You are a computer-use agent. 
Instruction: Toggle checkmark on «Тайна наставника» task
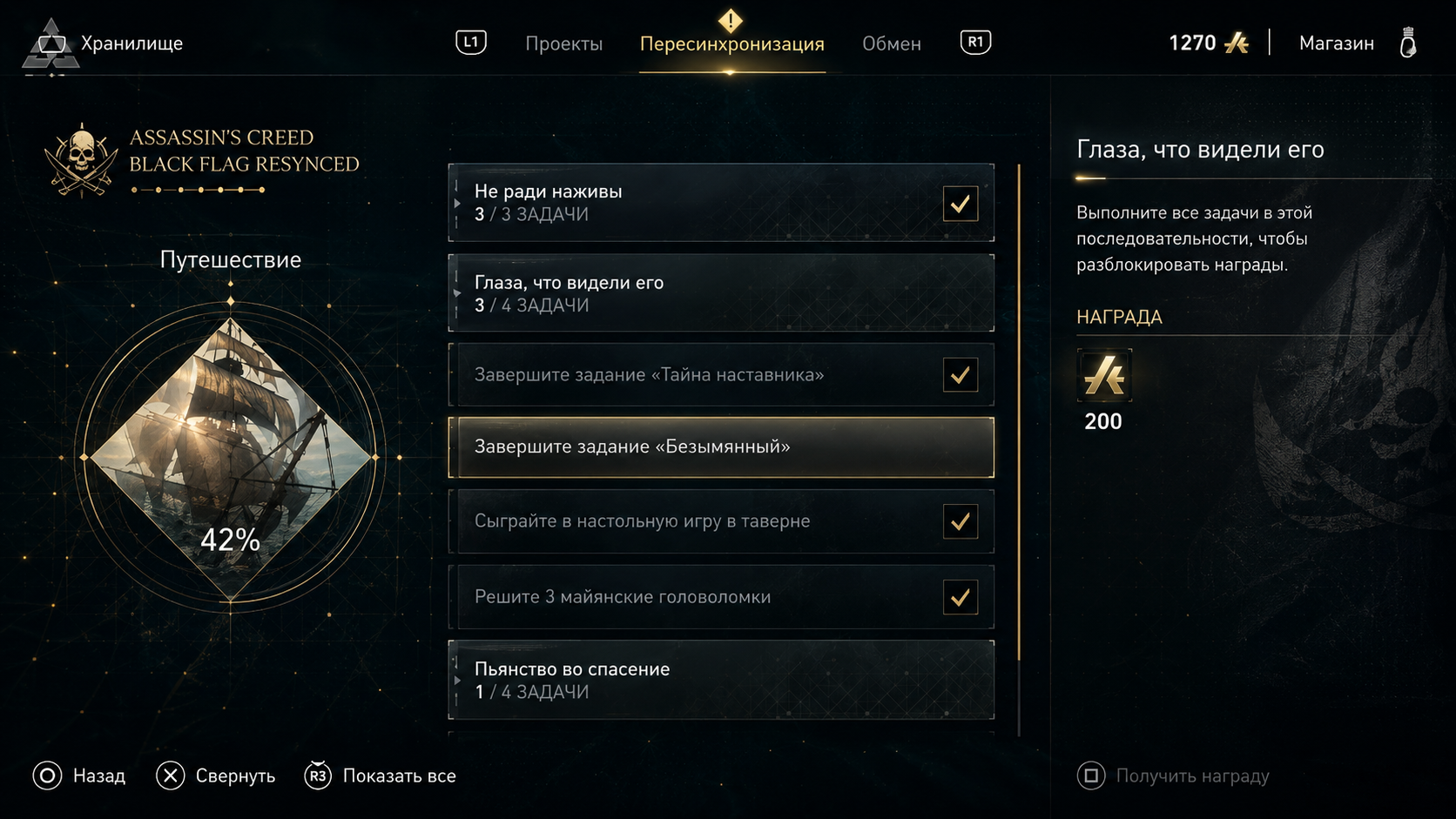tap(960, 375)
